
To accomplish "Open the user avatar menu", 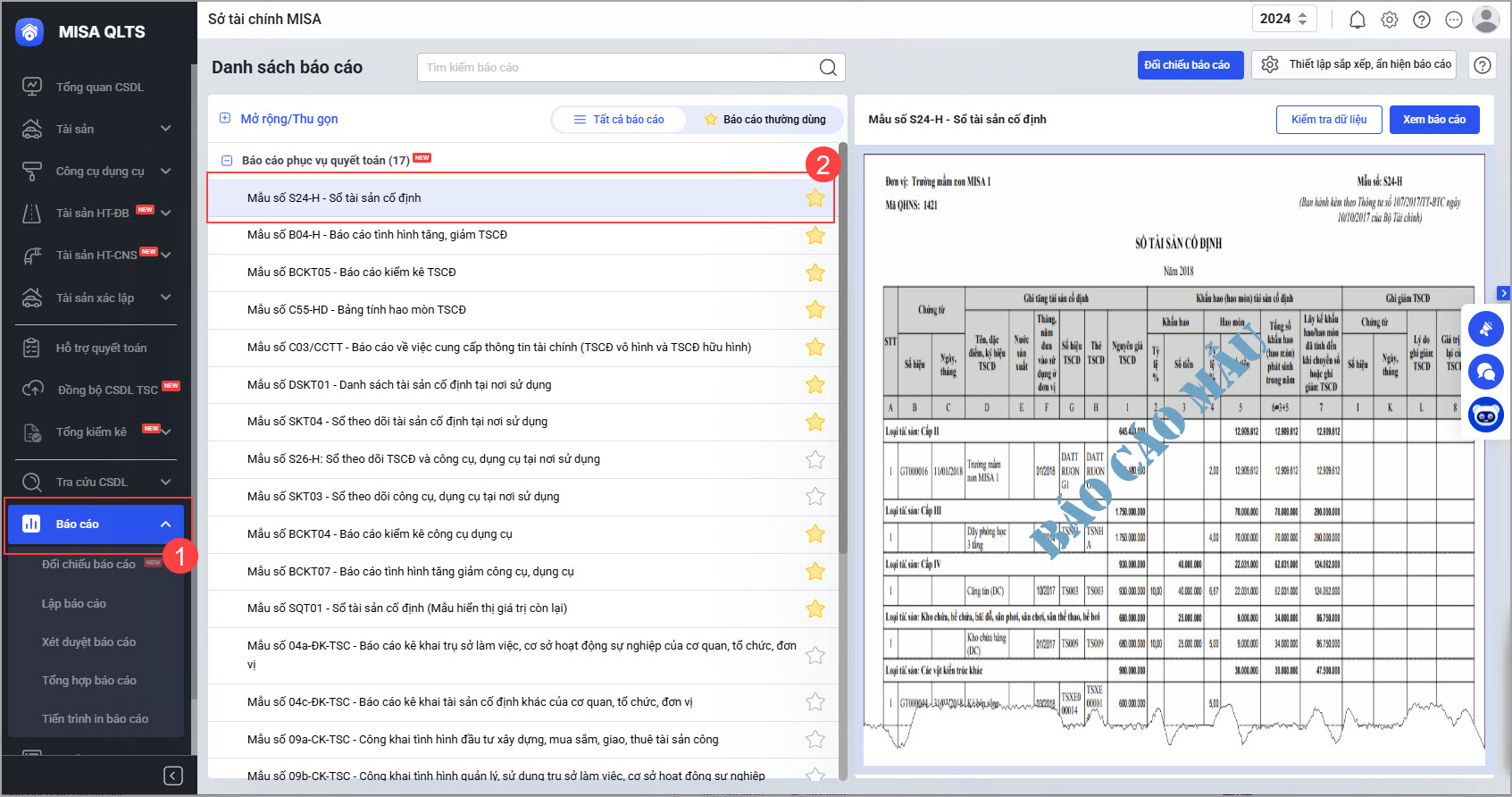I will coord(1486,19).
